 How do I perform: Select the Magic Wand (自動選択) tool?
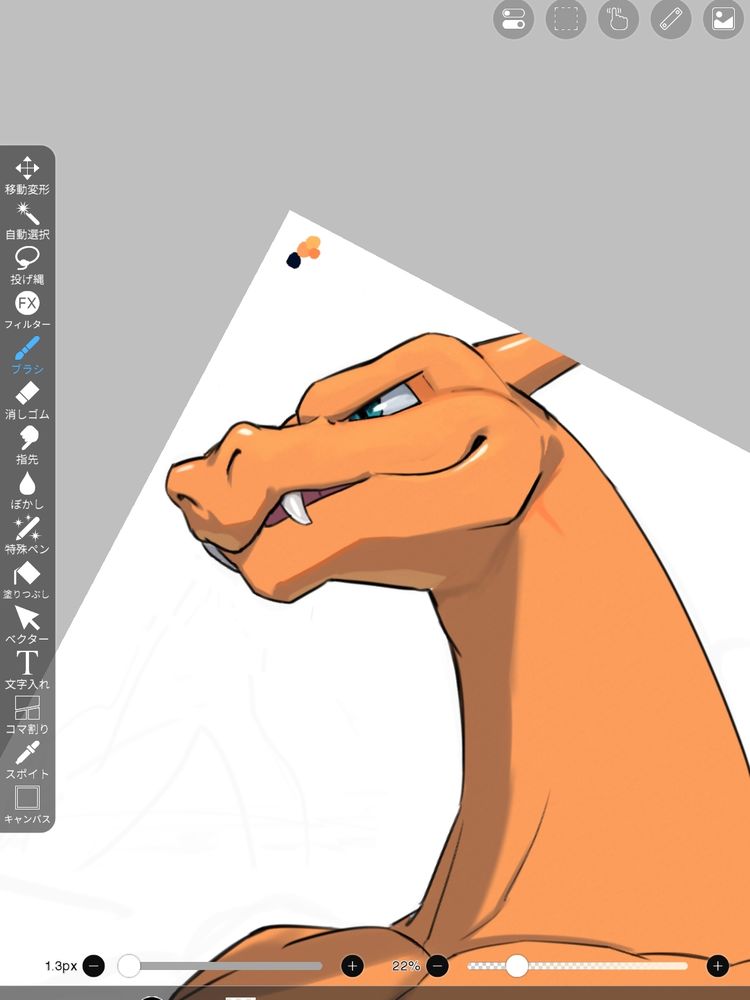27,221
